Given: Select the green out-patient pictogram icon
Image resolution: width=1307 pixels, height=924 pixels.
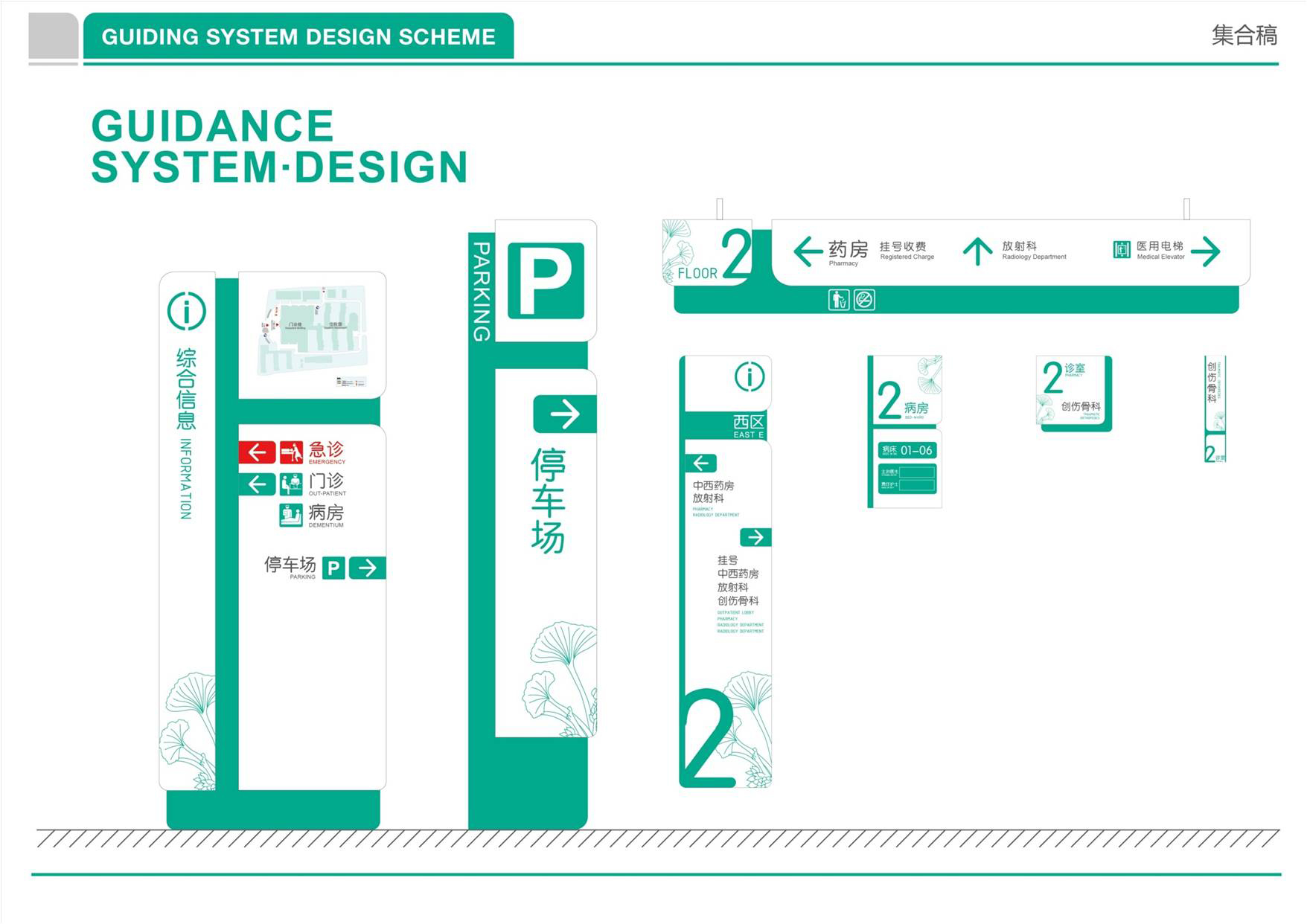Looking at the screenshot, I should point(291,484).
